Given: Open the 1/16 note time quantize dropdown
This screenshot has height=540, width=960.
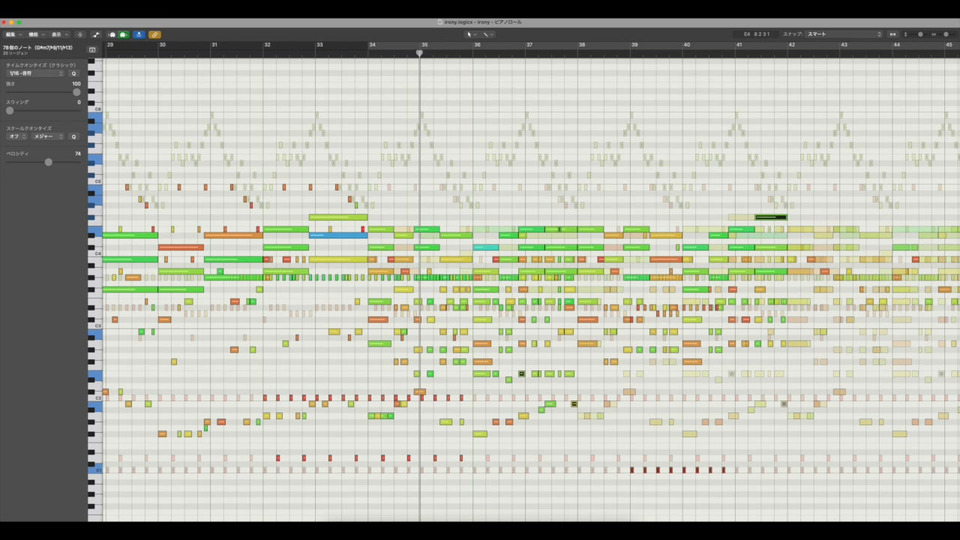Looking at the screenshot, I should (x=36, y=73).
